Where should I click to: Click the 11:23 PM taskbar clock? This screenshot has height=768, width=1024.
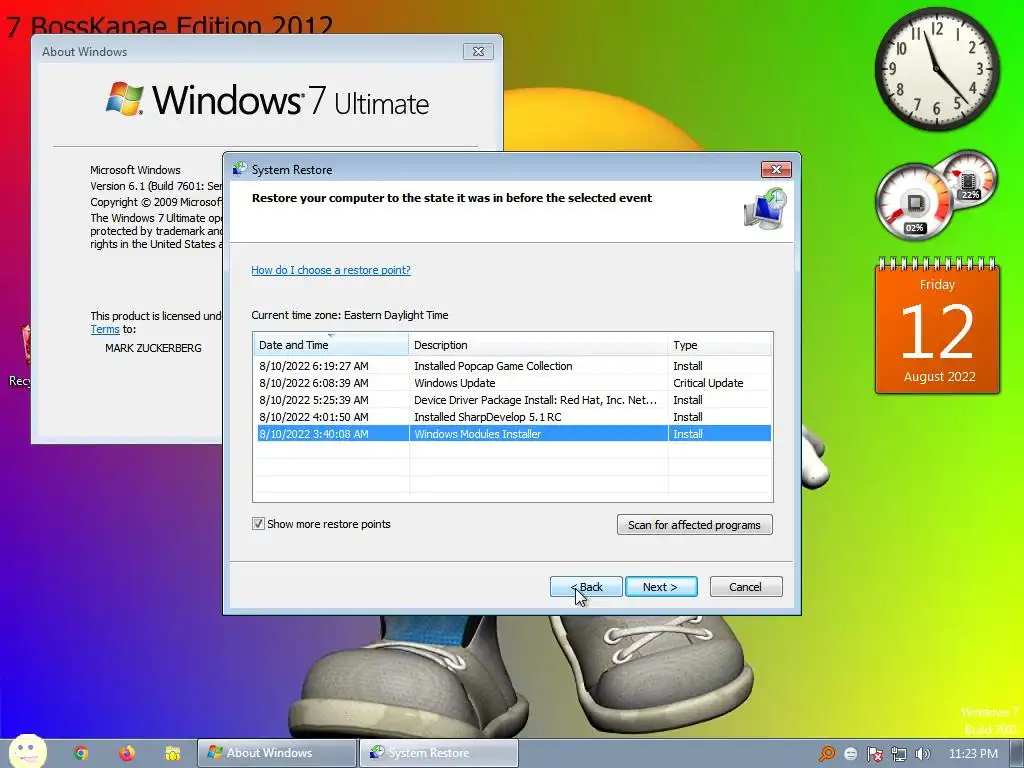pyautogui.click(x=973, y=754)
